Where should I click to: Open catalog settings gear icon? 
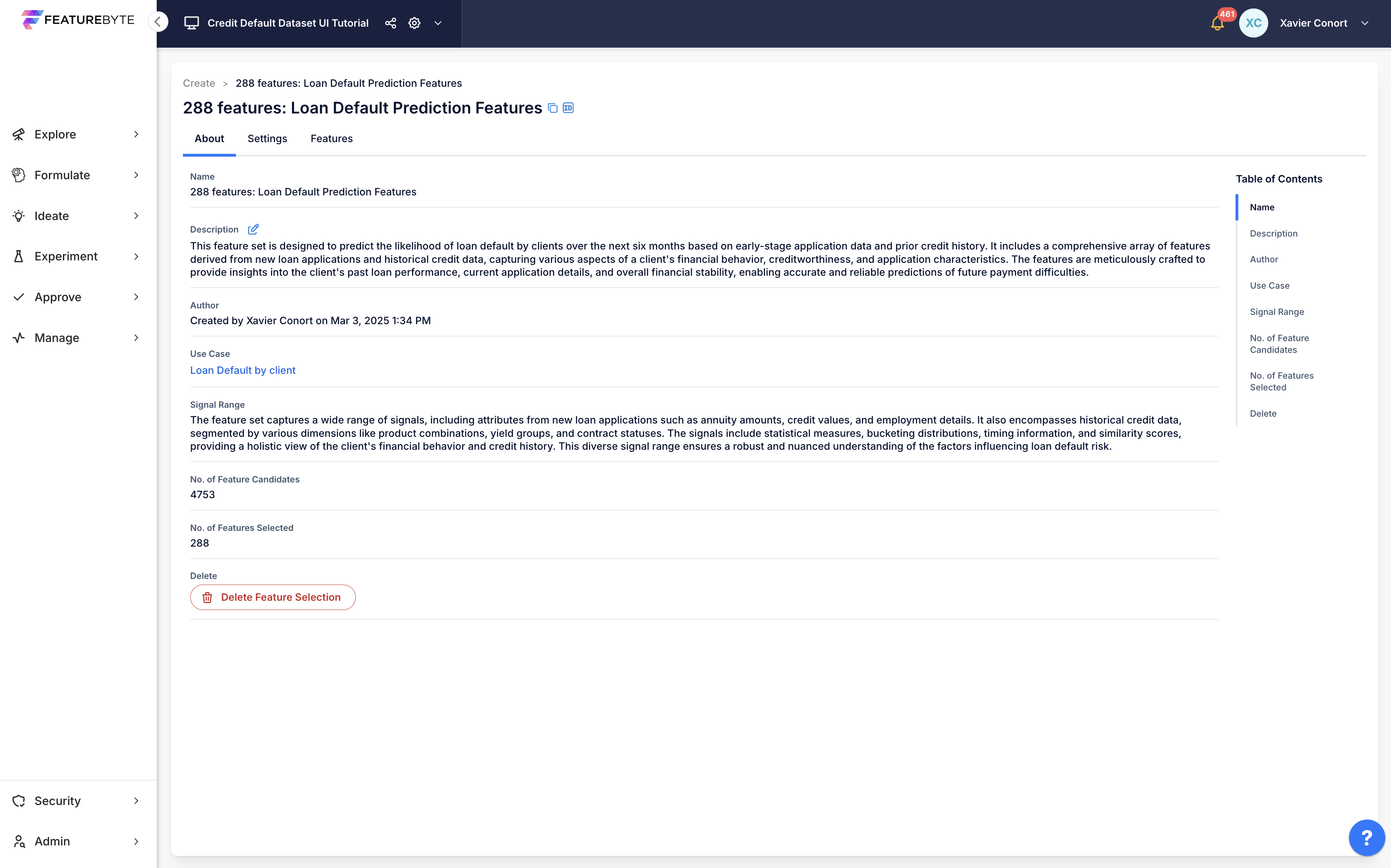tap(414, 23)
